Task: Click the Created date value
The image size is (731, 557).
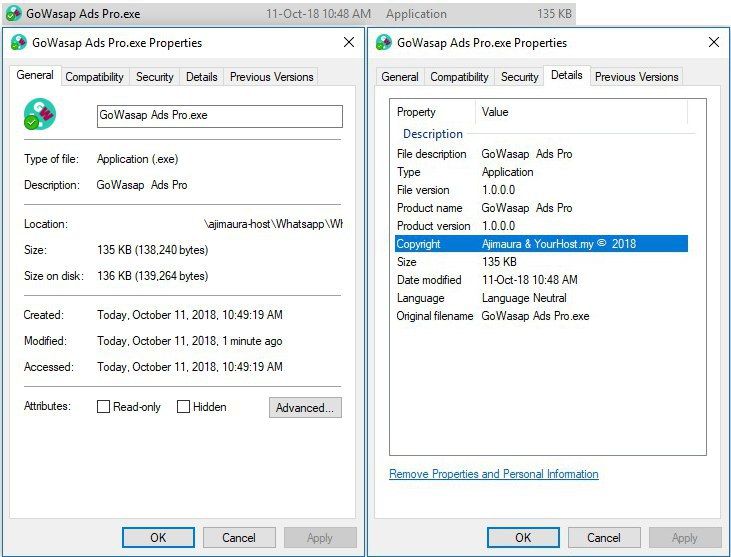Action: (x=190, y=315)
